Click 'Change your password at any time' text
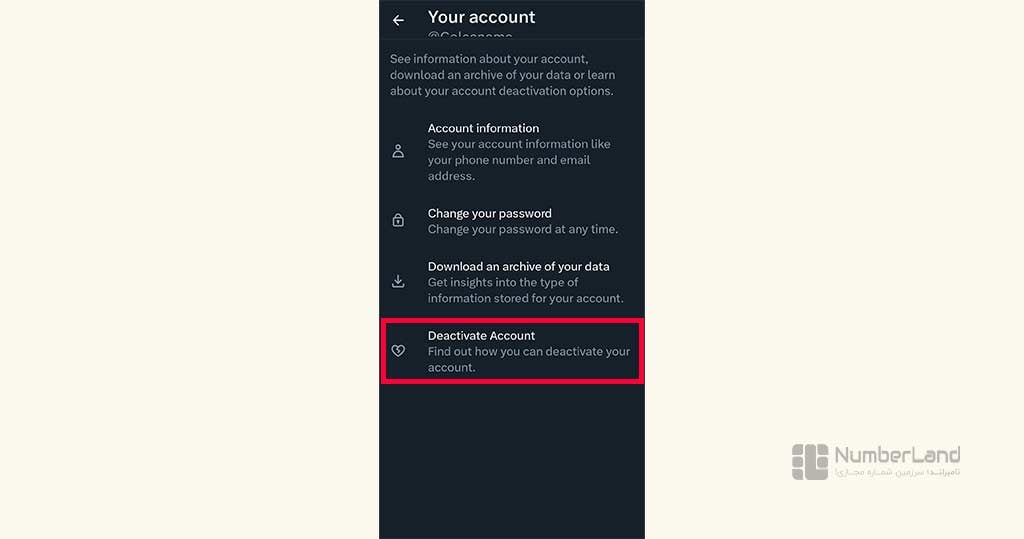1024x539 pixels. tap(522, 229)
